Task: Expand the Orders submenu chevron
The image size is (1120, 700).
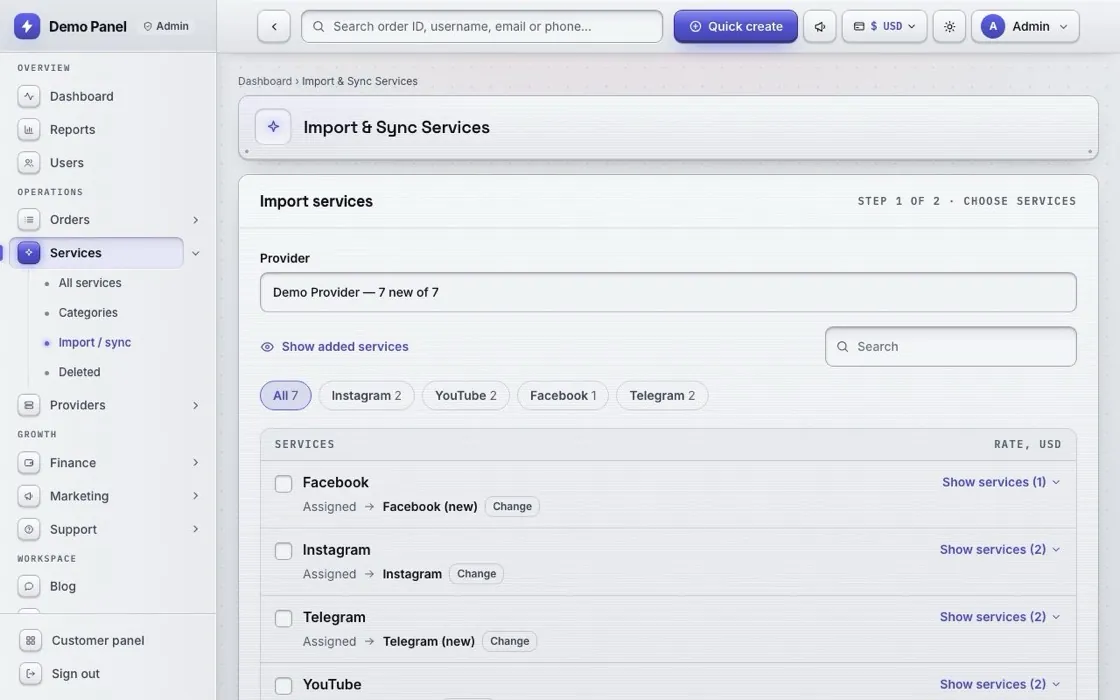Action: pyautogui.click(x=195, y=220)
